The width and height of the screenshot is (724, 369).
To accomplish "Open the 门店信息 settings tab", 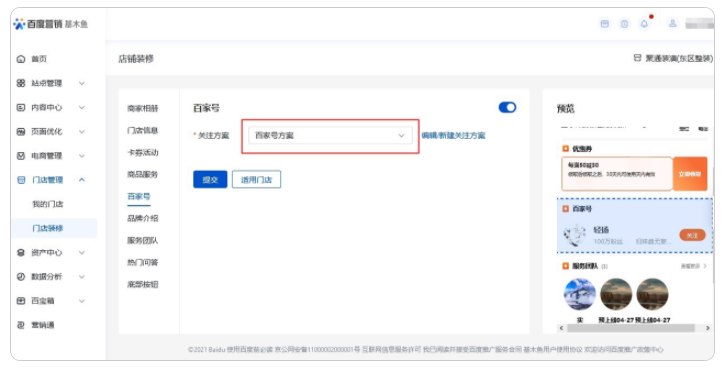I will point(143,131).
